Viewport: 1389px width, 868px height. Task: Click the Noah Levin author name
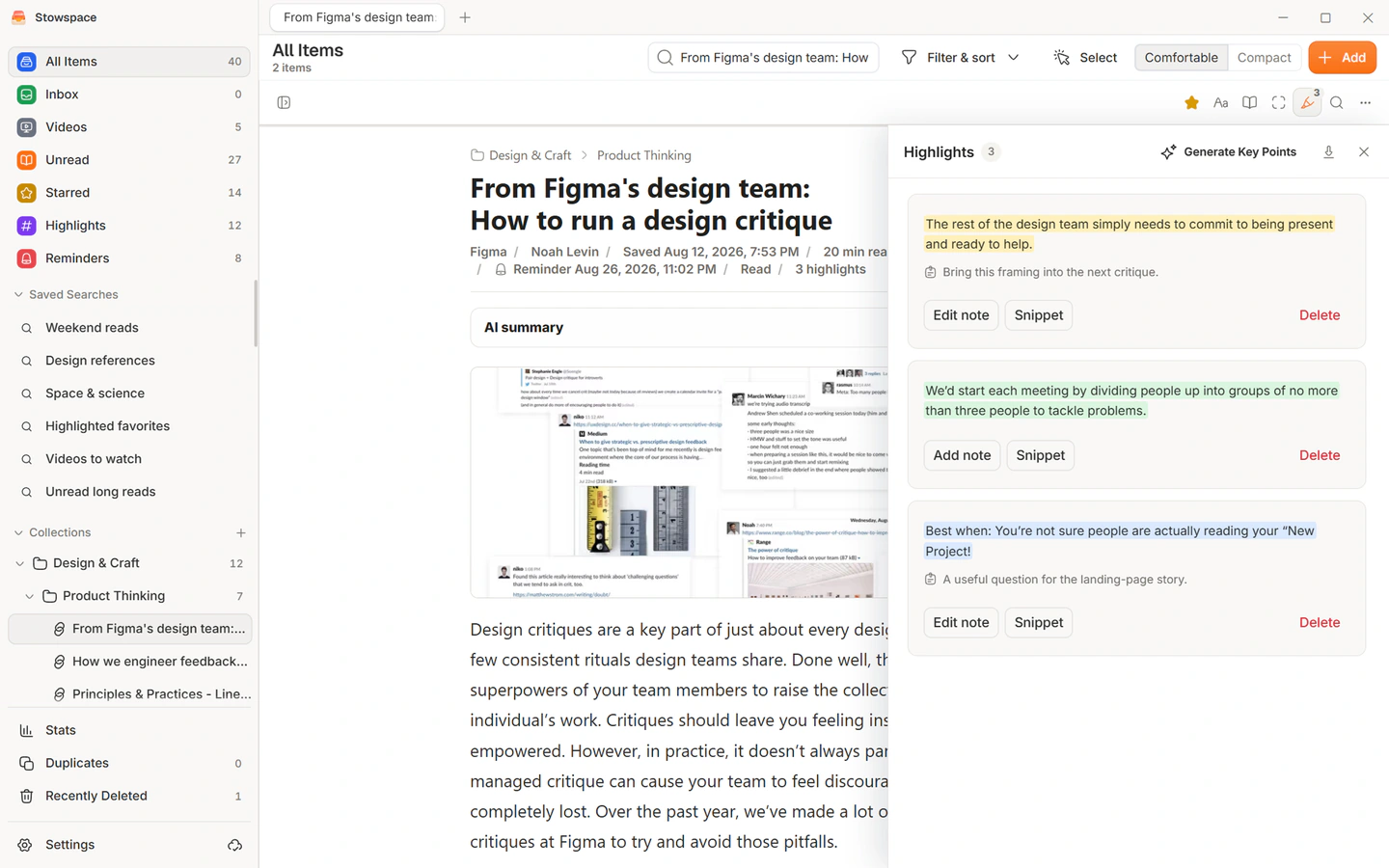[564, 252]
